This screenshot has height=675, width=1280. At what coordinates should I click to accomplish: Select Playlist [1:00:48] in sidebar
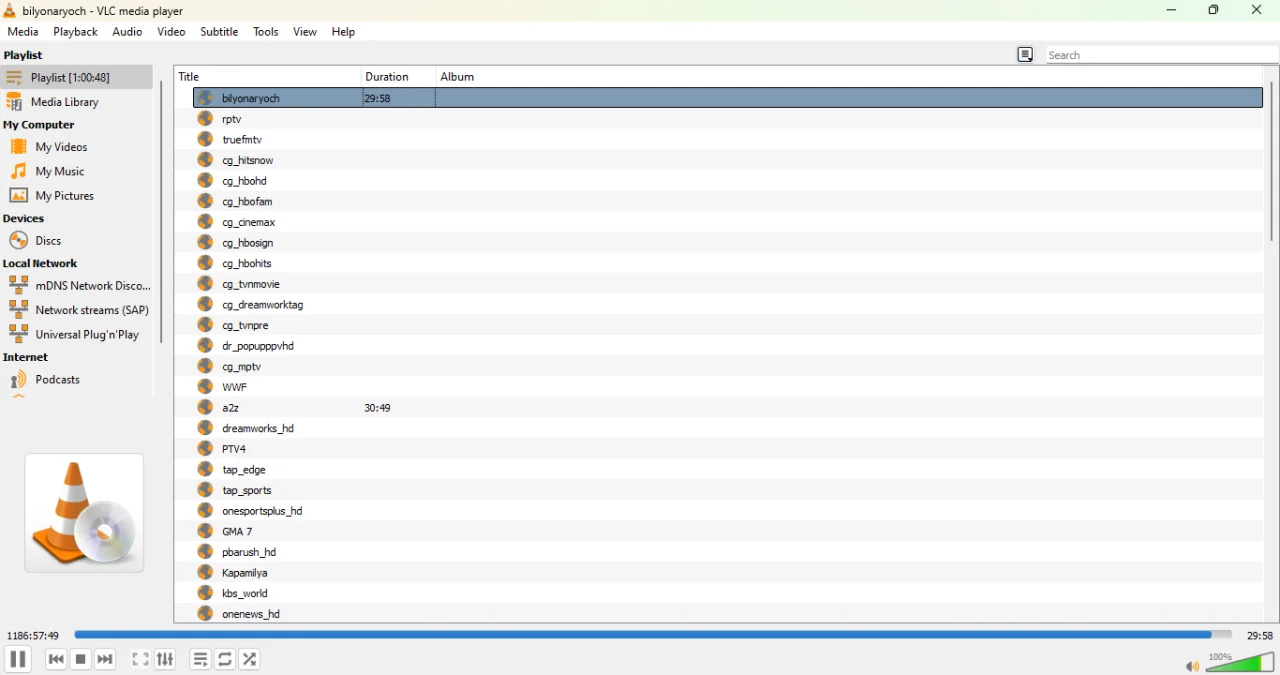[77, 77]
